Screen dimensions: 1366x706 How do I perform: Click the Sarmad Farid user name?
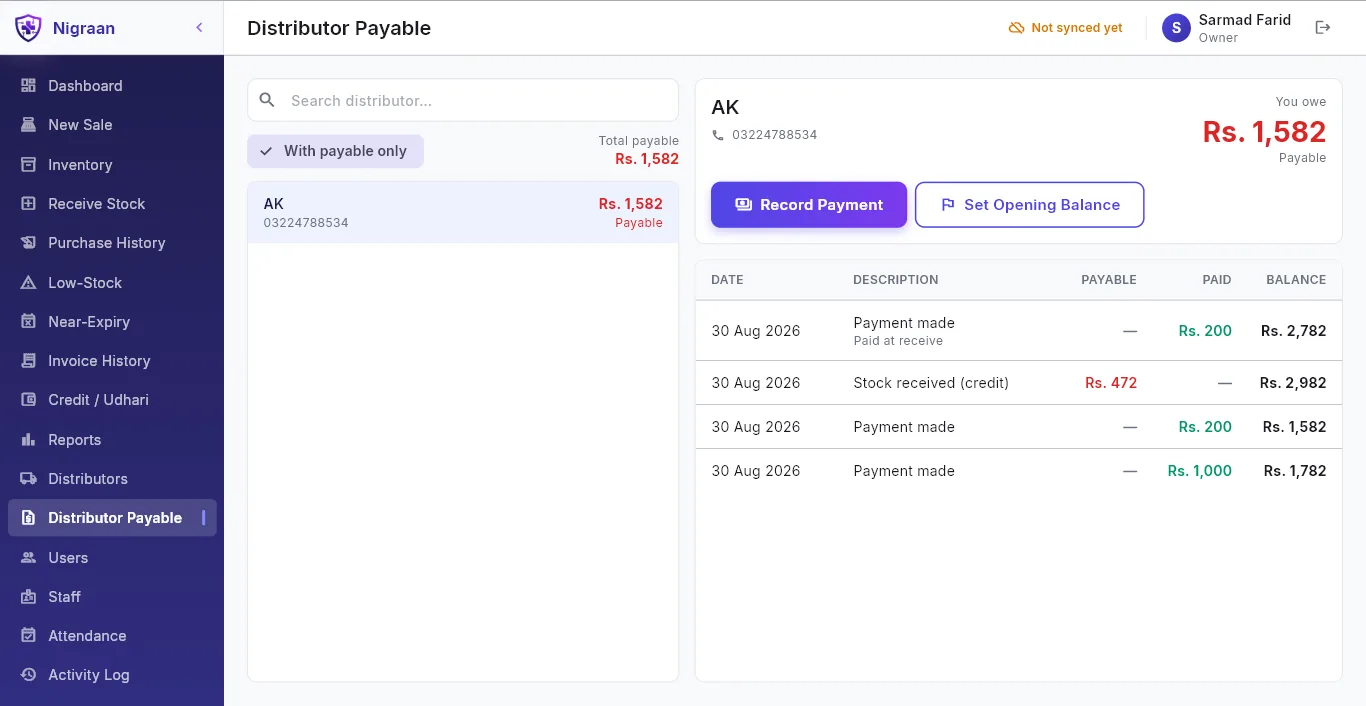coord(1245,20)
